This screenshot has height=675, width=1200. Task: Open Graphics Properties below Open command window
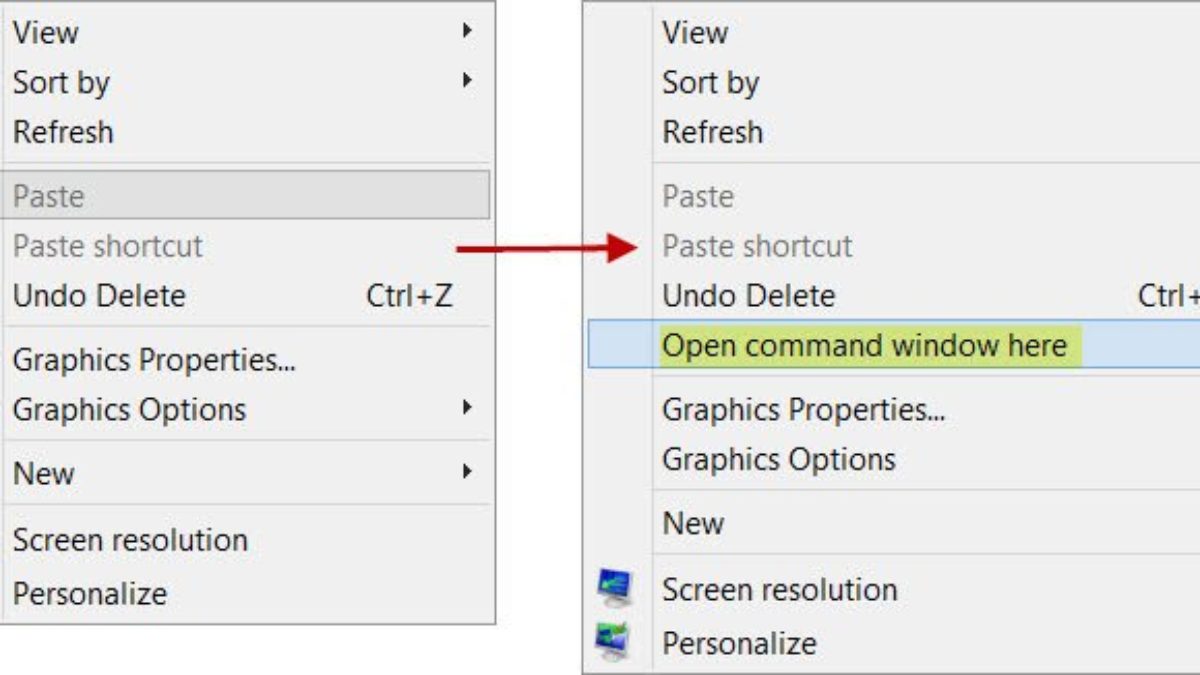803,410
